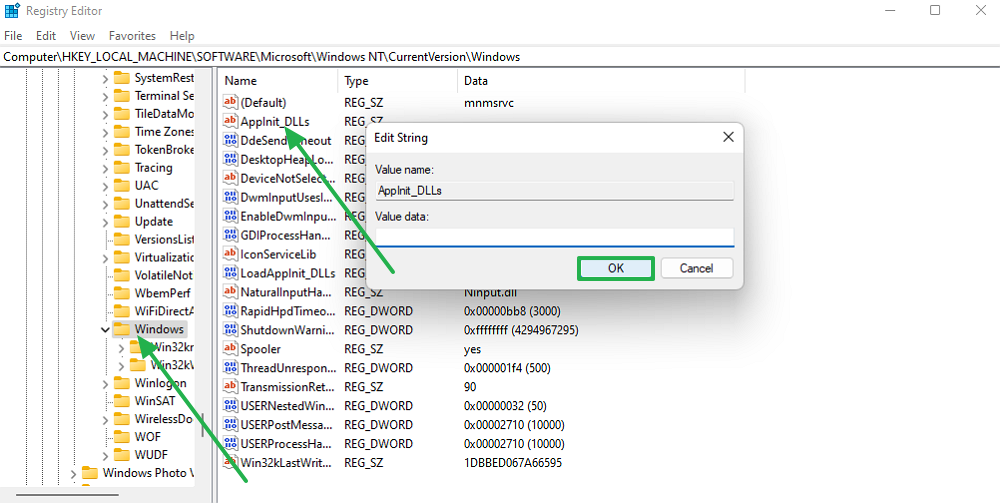Viewport: 1000px width, 503px height.
Task: Expand the Time Zones tree node
Action: pyautogui.click(x=105, y=132)
